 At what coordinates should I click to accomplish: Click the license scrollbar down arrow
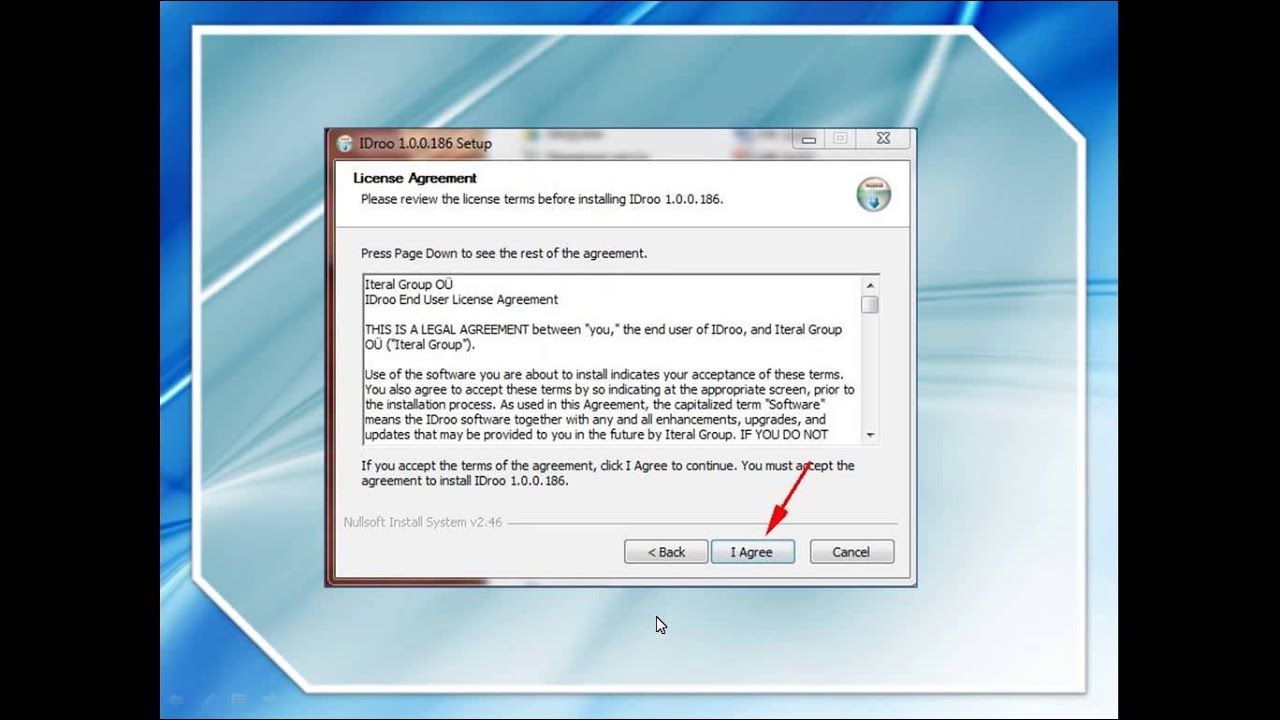click(x=870, y=435)
